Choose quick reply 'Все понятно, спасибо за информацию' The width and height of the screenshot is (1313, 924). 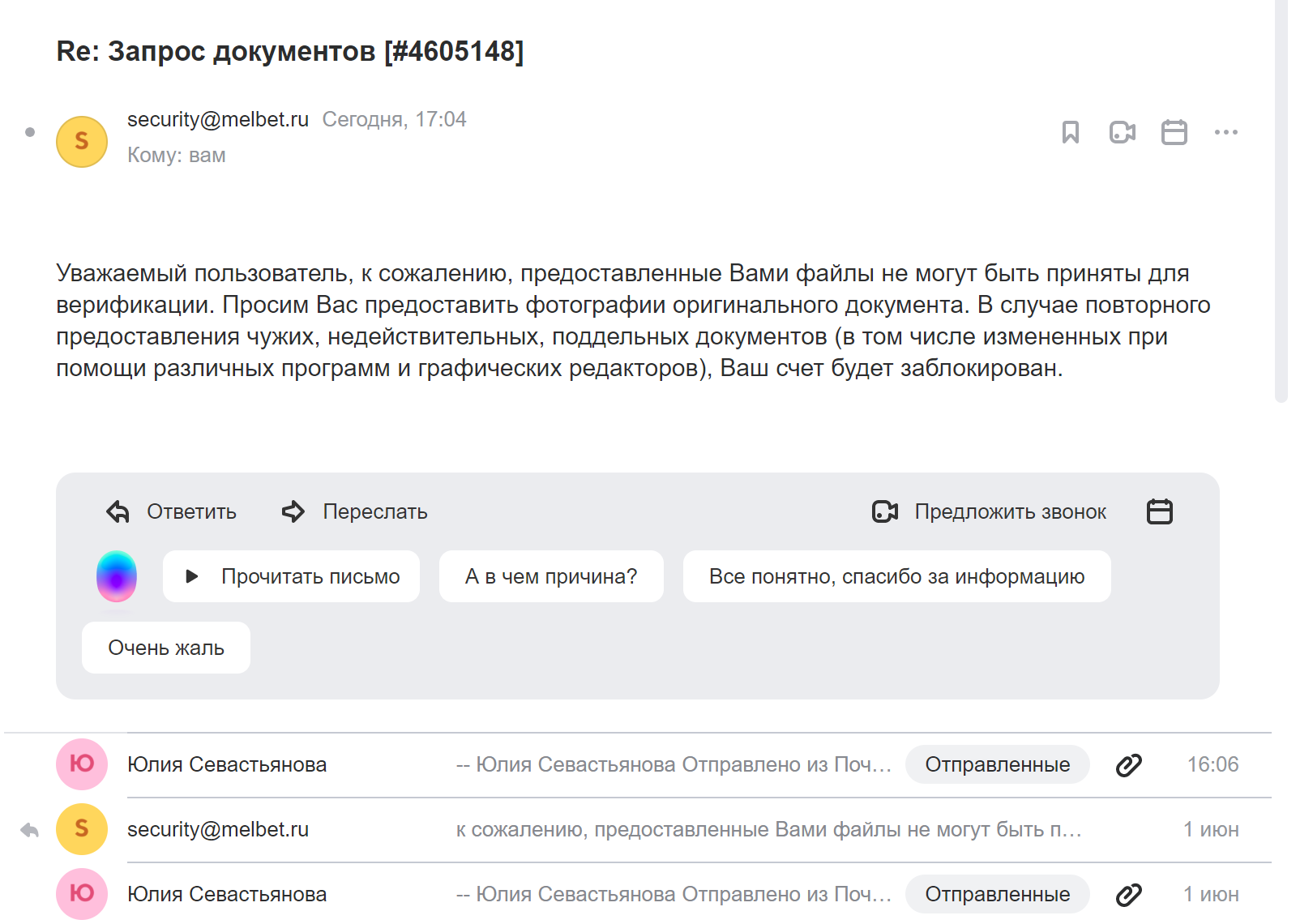click(897, 576)
